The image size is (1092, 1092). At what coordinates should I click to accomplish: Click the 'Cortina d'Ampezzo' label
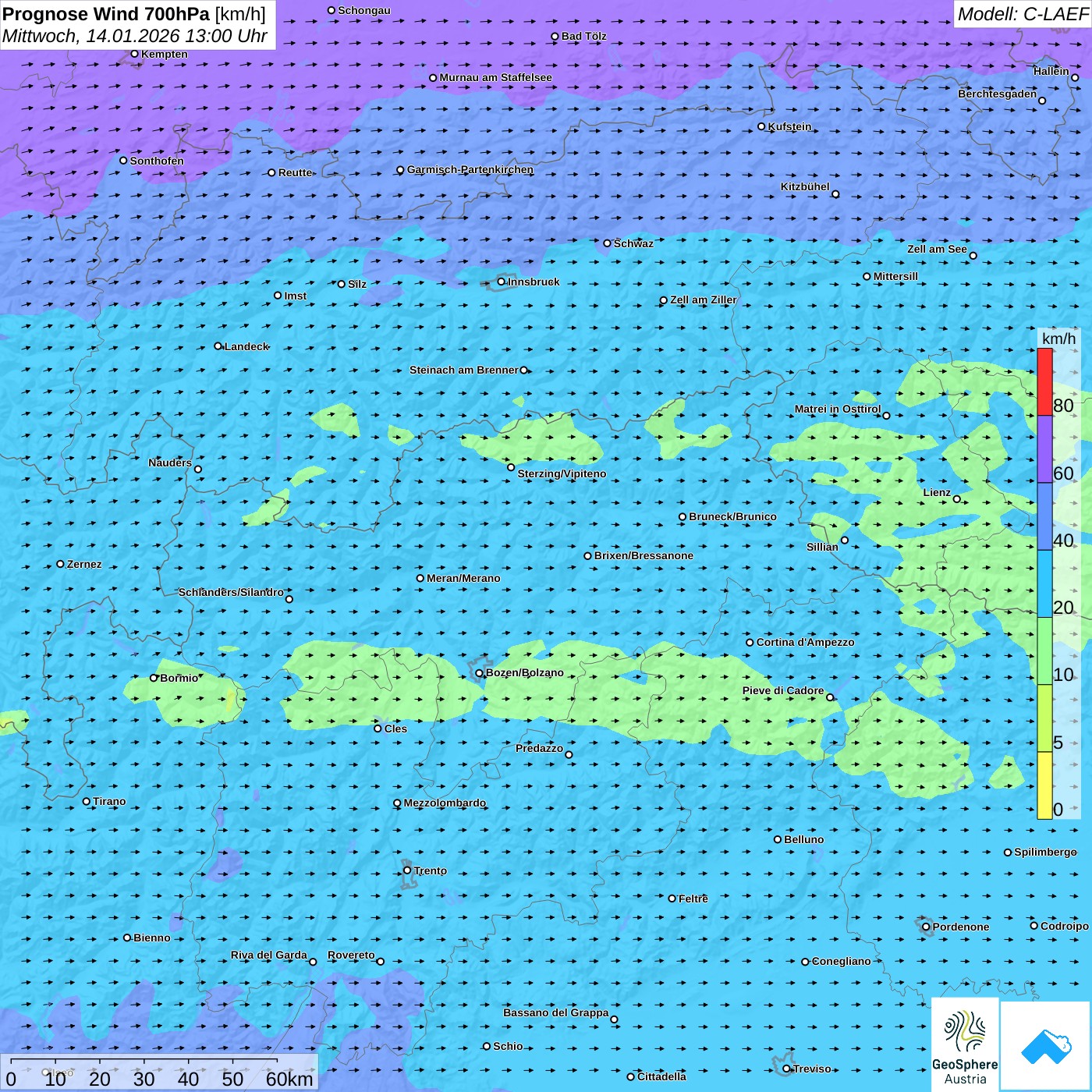(x=805, y=642)
